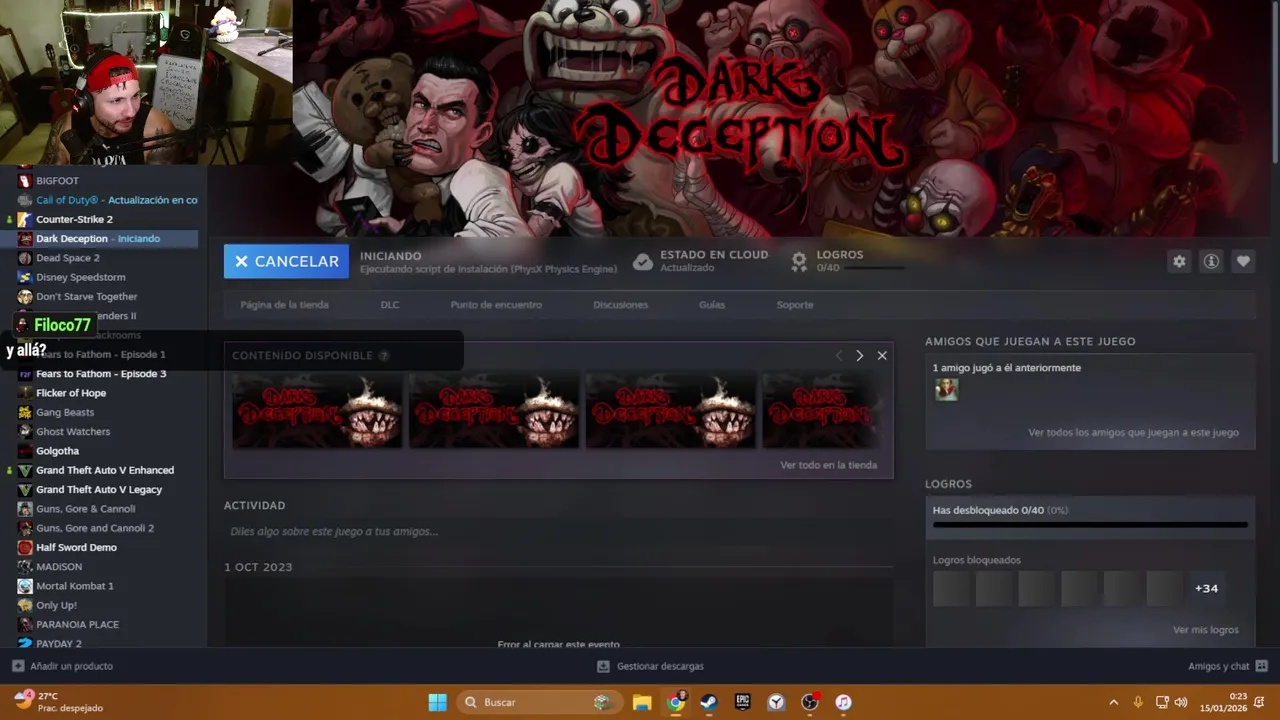Click achievements progress bar 0/40
1280x720 pixels.
tap(1090, 524)
